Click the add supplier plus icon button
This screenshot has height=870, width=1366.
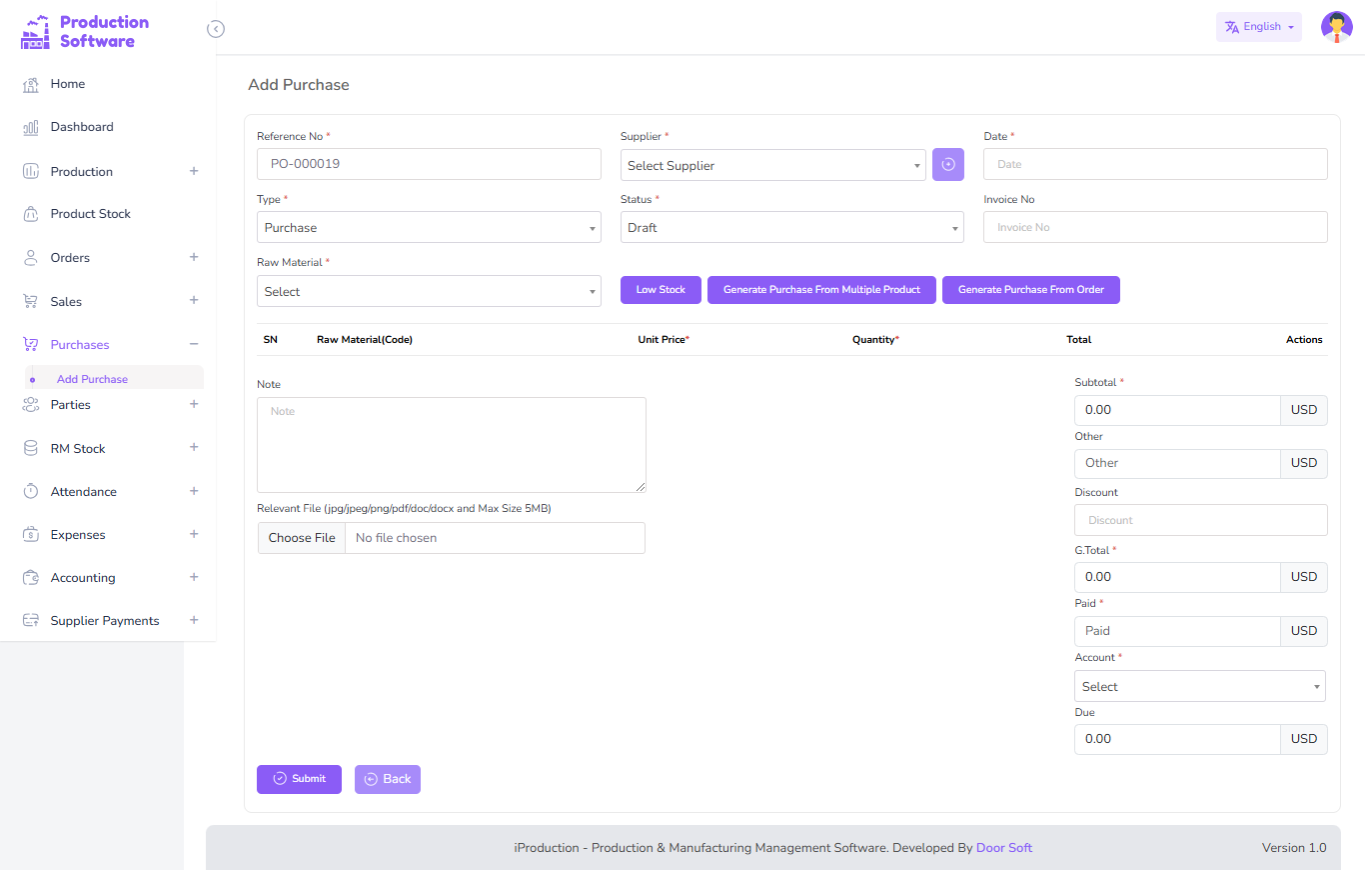pyautogui.click(x=948, y=164)
